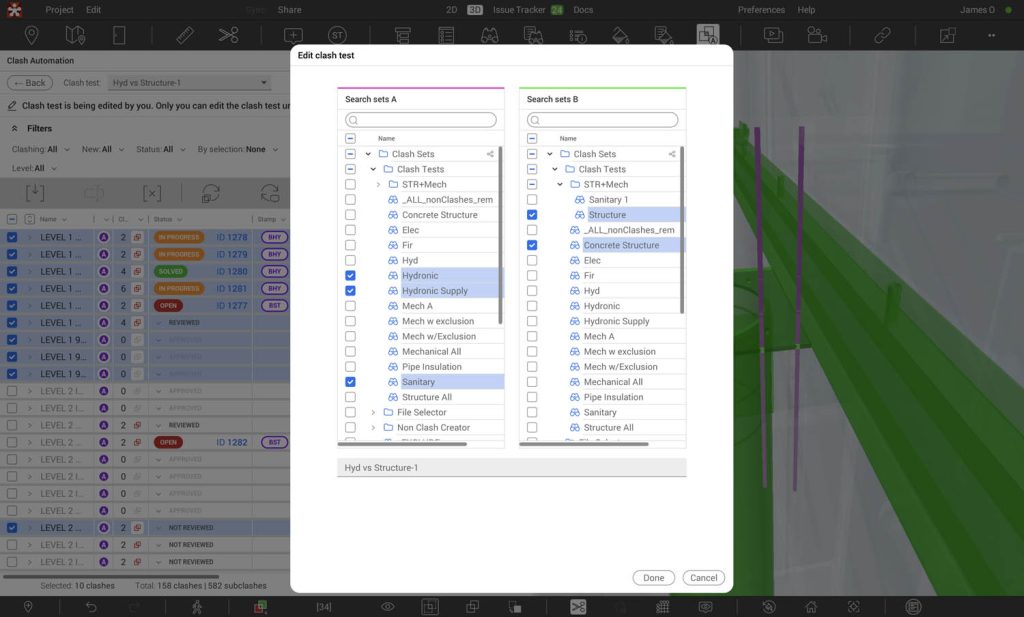Expand Non Clash Creator folder in sets A

pyautogui.click(x=373, y=427)
